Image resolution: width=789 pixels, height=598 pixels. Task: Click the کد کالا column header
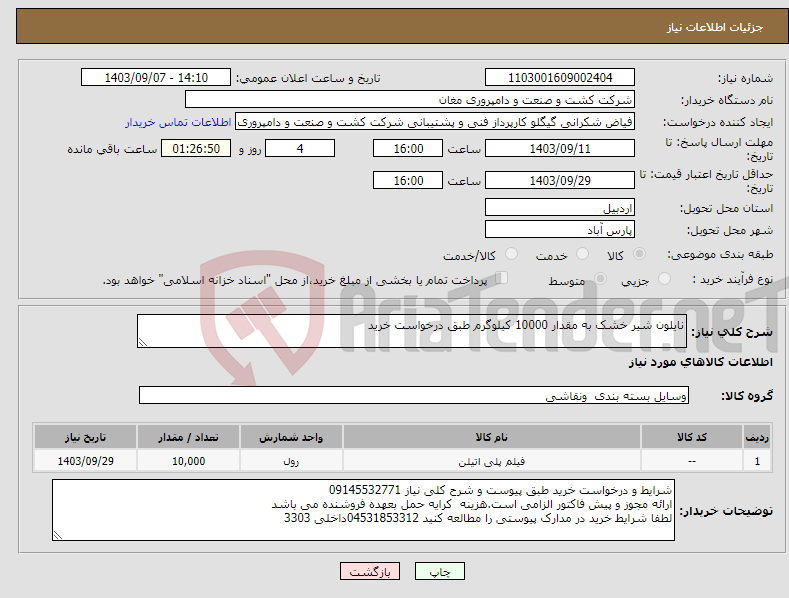click(692, 437)
